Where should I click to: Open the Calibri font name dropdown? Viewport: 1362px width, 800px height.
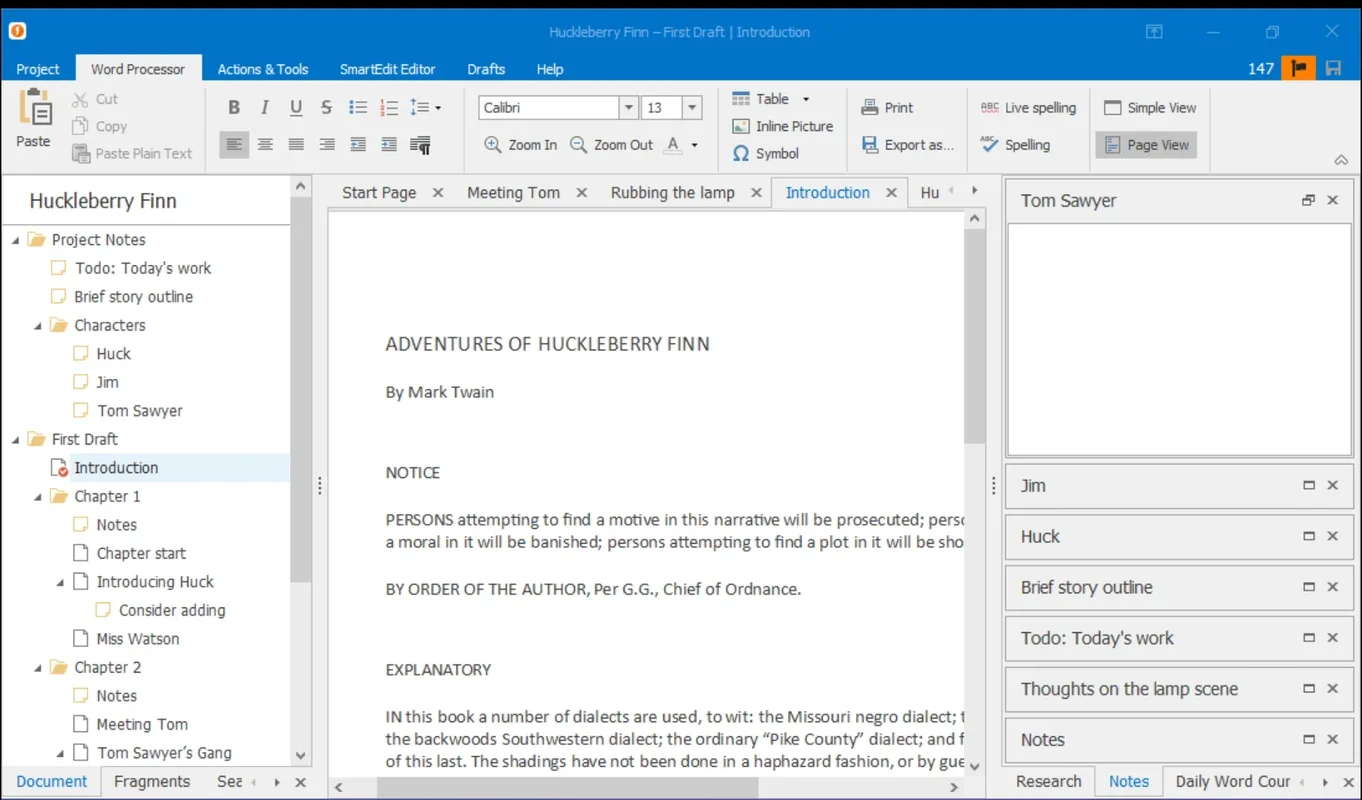629,107
